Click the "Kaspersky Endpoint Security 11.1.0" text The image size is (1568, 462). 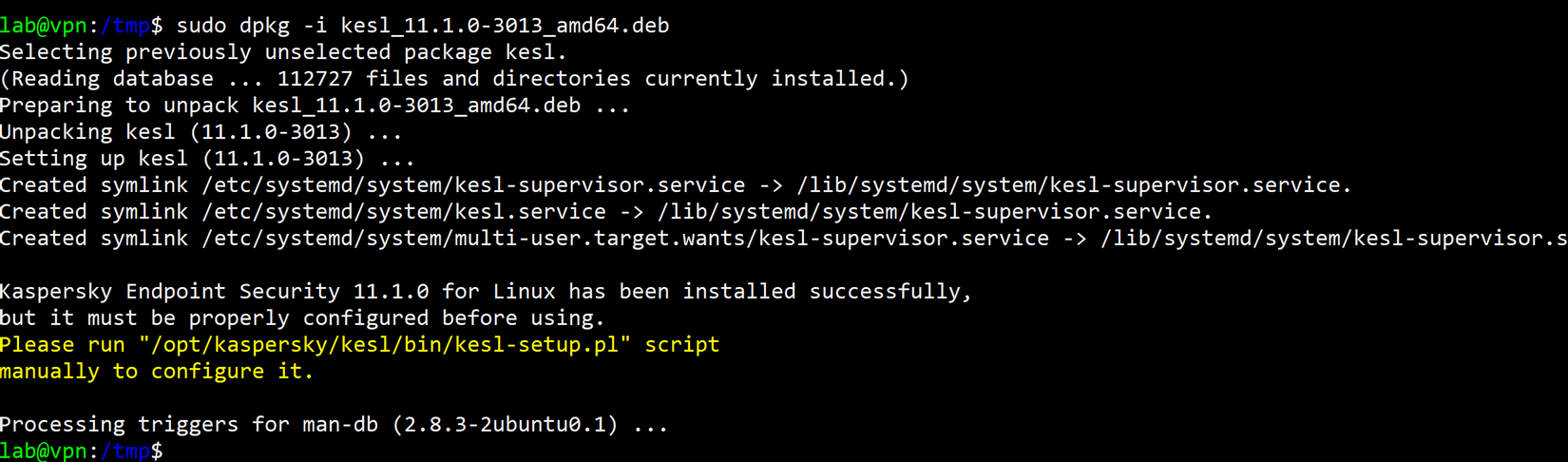click(x=214, y=292)
